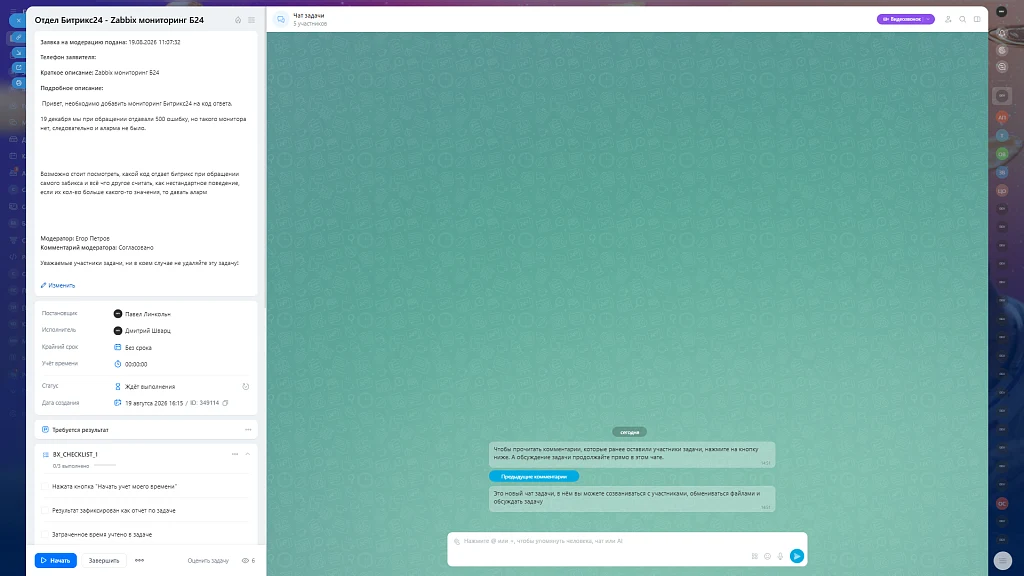Start a video call with Видеозвонок button
1024x576 pixels.
point(901,19)
